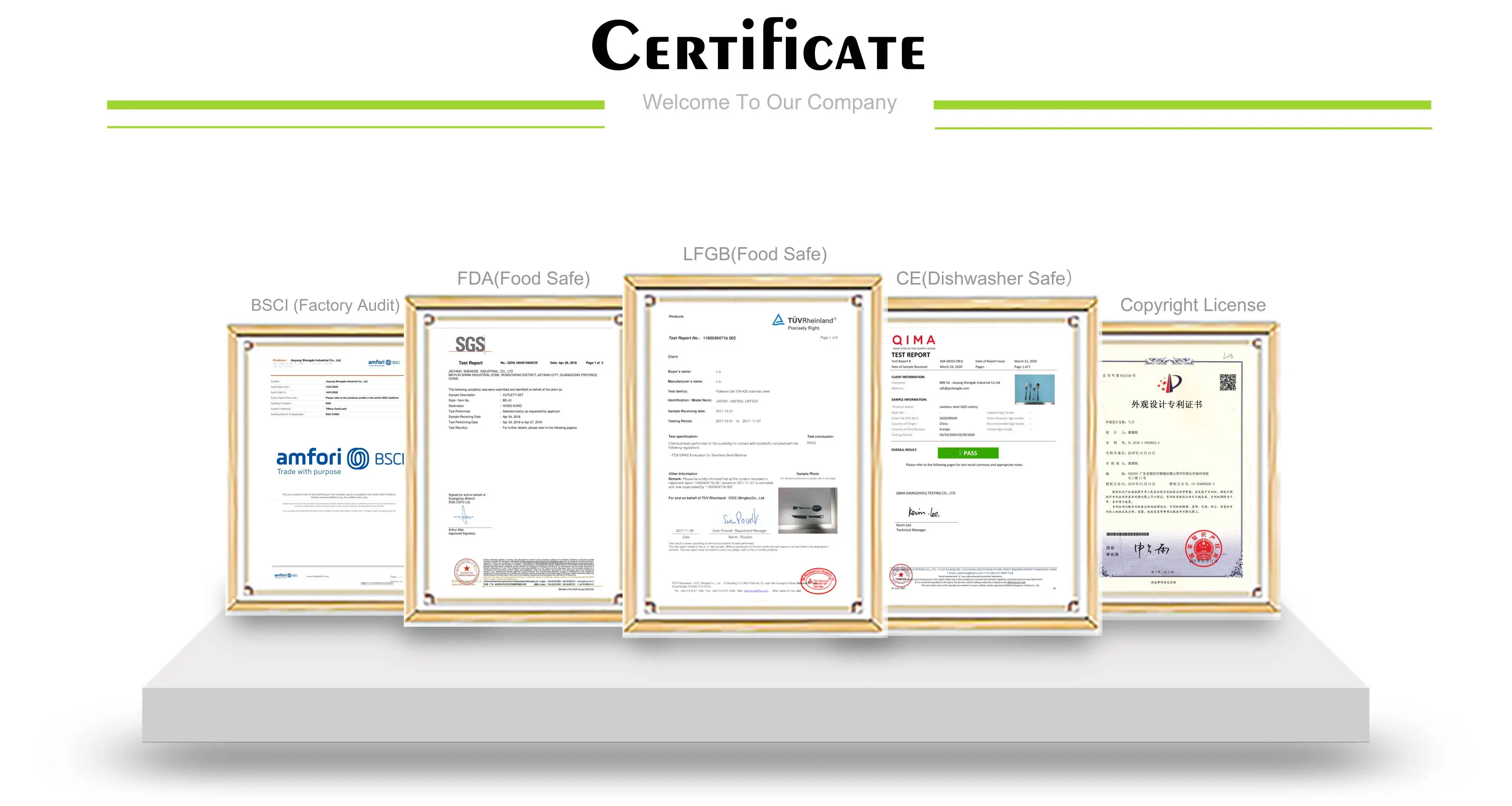Click the SGS logo on FDA certificate

click(469, 344)
